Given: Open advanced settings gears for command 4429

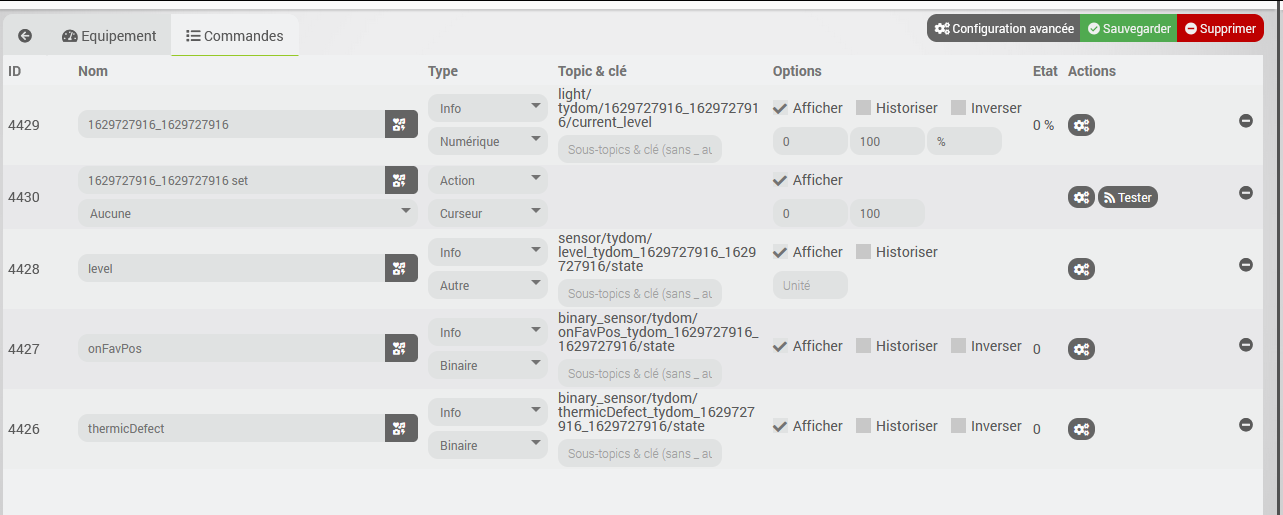Looking at the screenshot, I should [x=1081, y=125].
